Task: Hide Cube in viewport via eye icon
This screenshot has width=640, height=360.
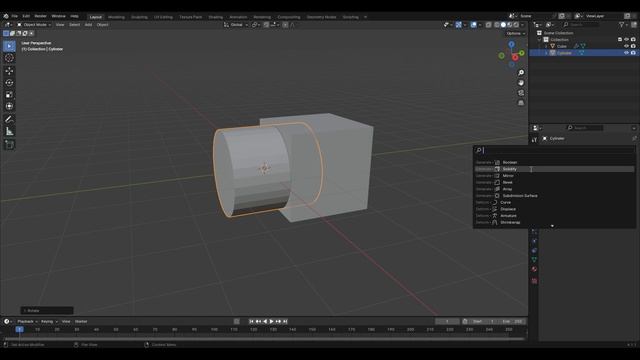Action: tap(626, 46)
